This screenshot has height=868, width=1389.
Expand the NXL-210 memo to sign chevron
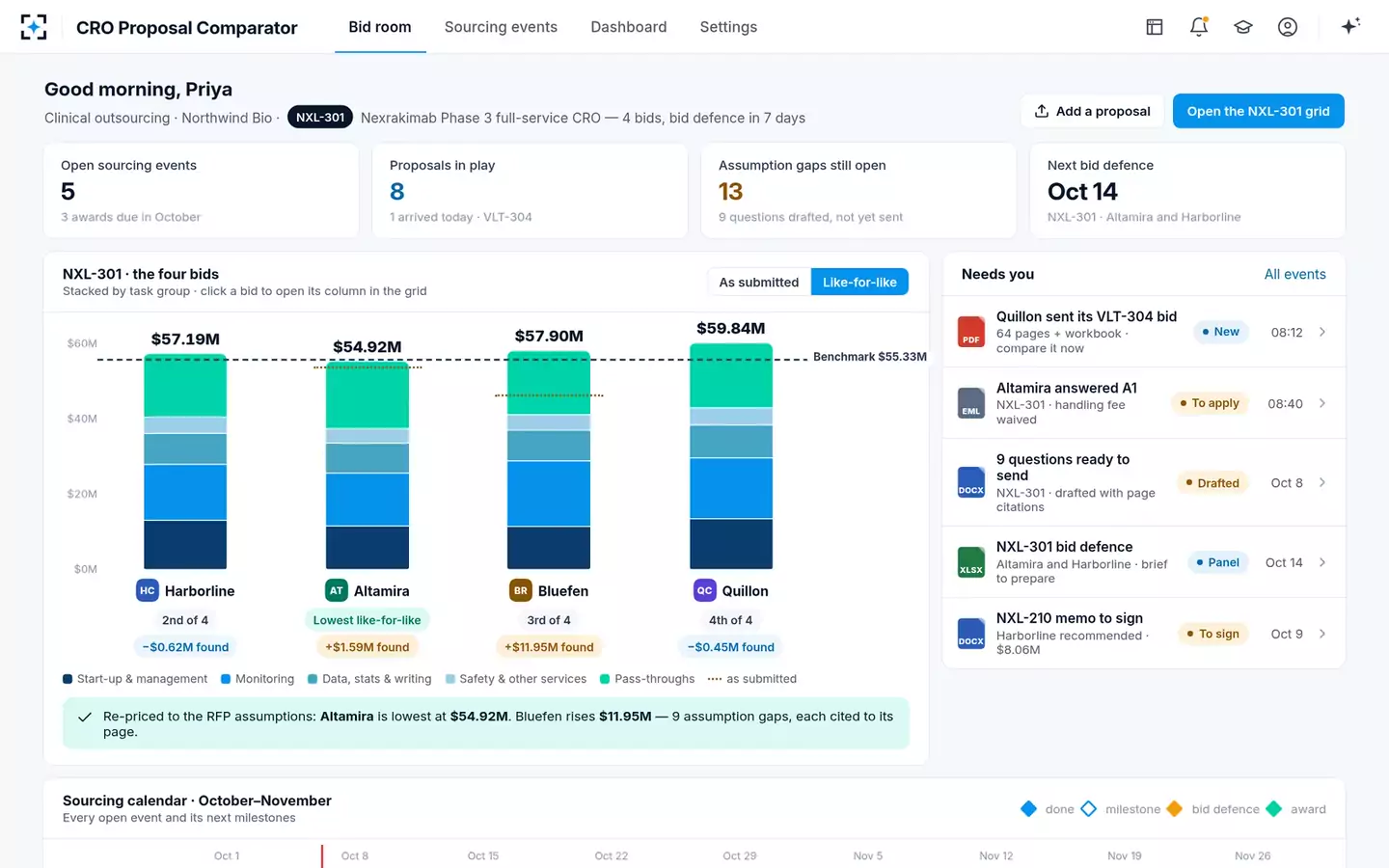pos(1322,634)
